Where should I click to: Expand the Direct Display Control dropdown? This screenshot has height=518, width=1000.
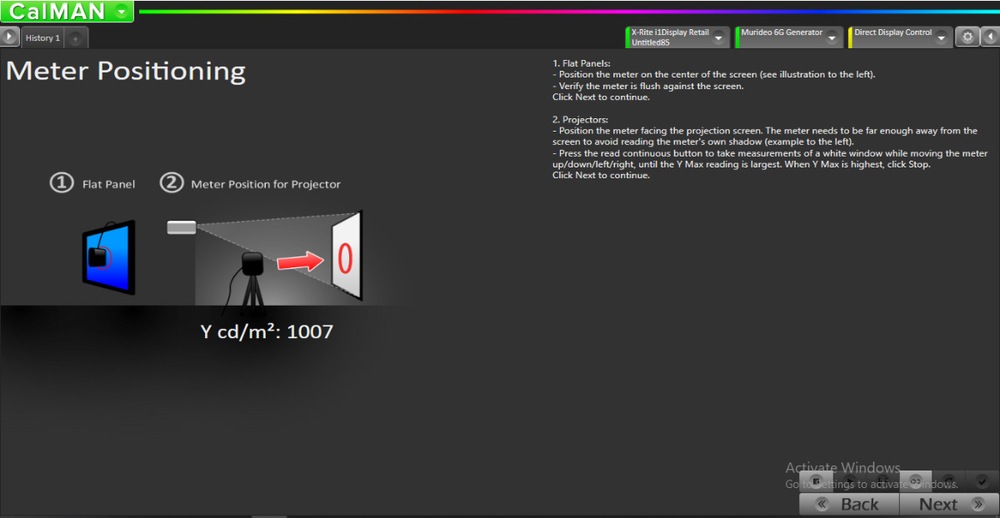pyautogui.click(x=941, y=37)
